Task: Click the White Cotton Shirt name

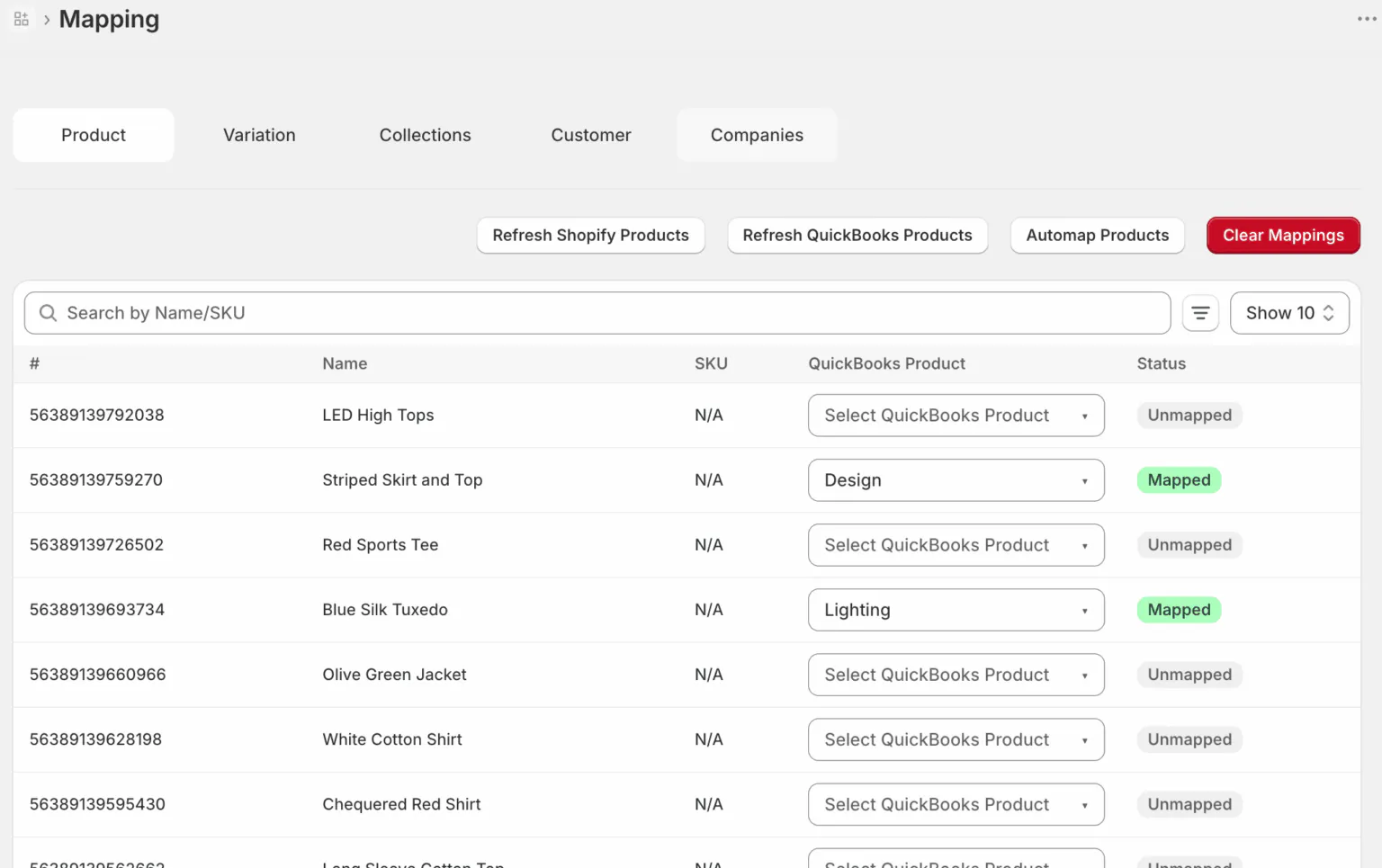Action: tap(392, 739)
